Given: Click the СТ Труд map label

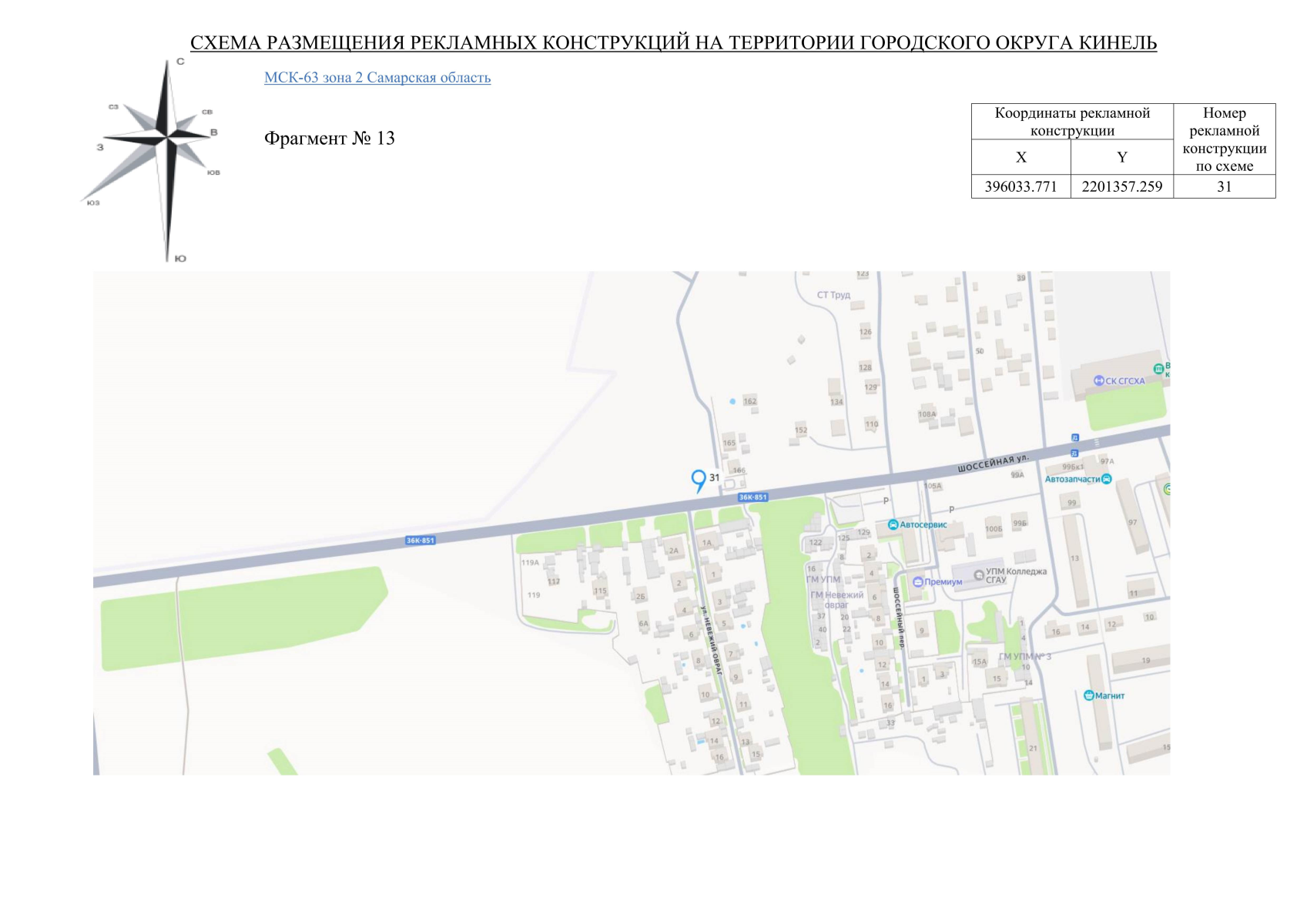Looking at the screenshot, I should click(833, 295).
